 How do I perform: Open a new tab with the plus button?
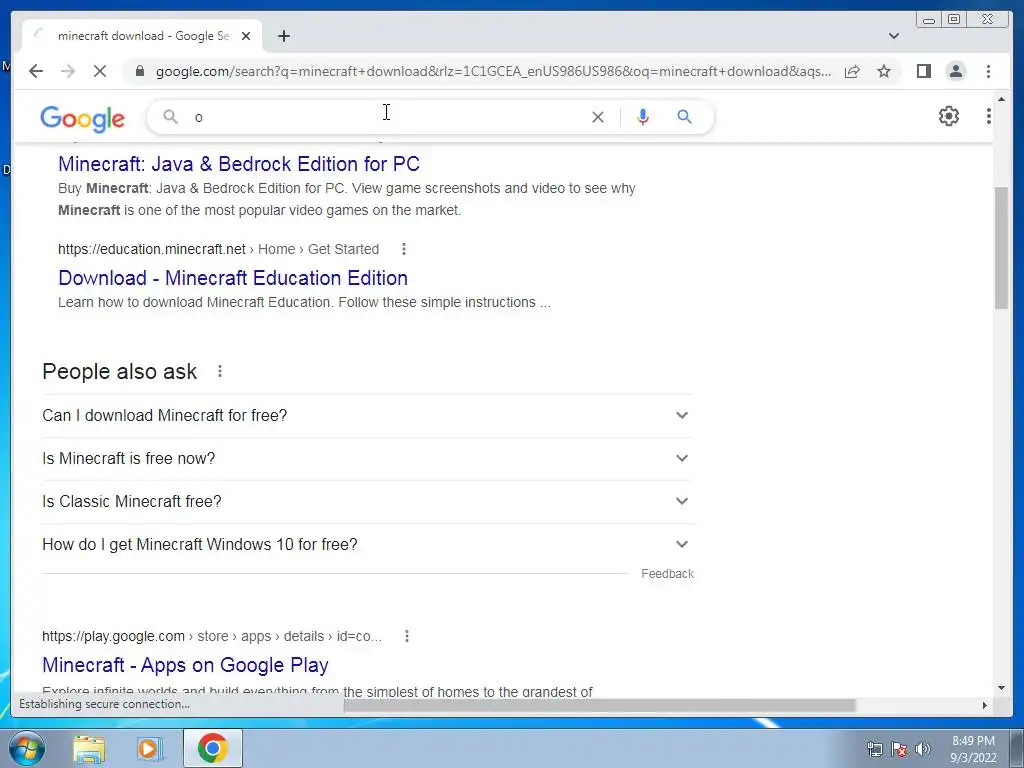click(283, 37)
